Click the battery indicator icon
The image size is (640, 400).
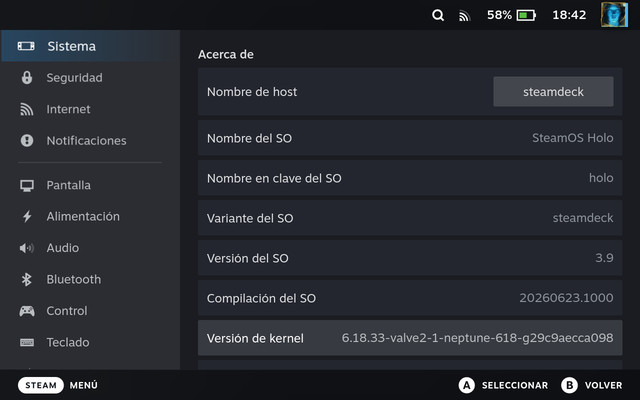point(526,16)
